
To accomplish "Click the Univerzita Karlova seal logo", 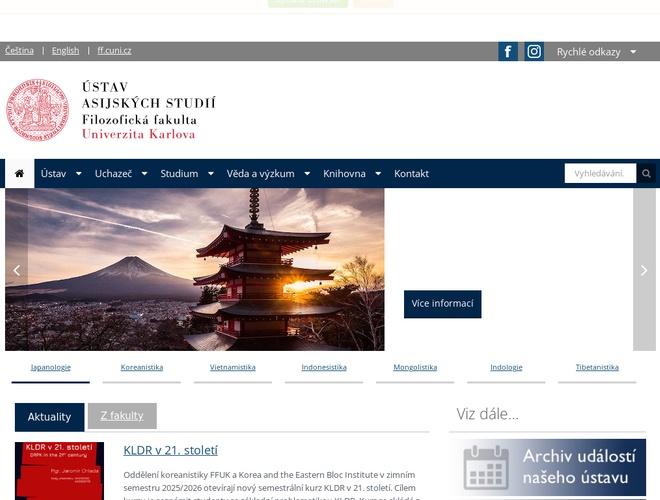I will click(x=38, y=110).
